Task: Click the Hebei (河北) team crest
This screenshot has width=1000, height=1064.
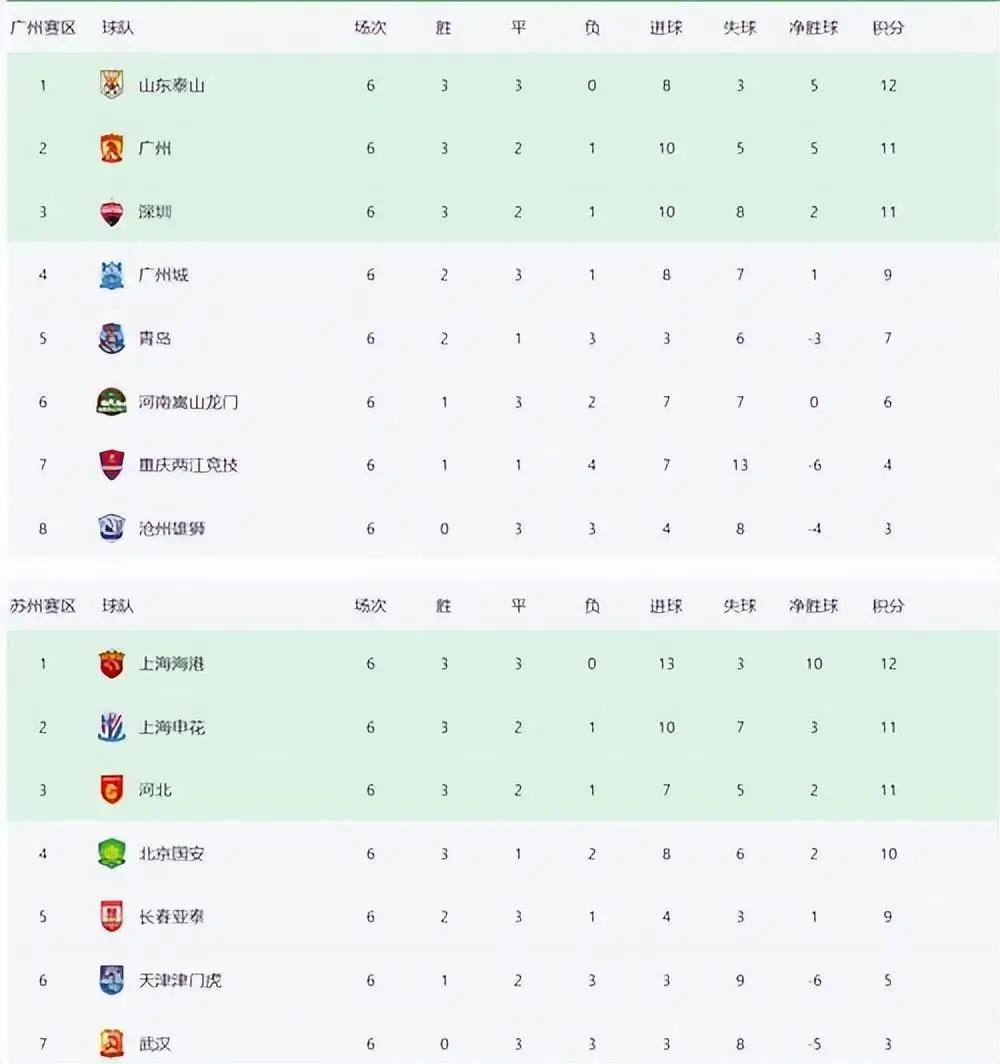Action: [111, 790]
